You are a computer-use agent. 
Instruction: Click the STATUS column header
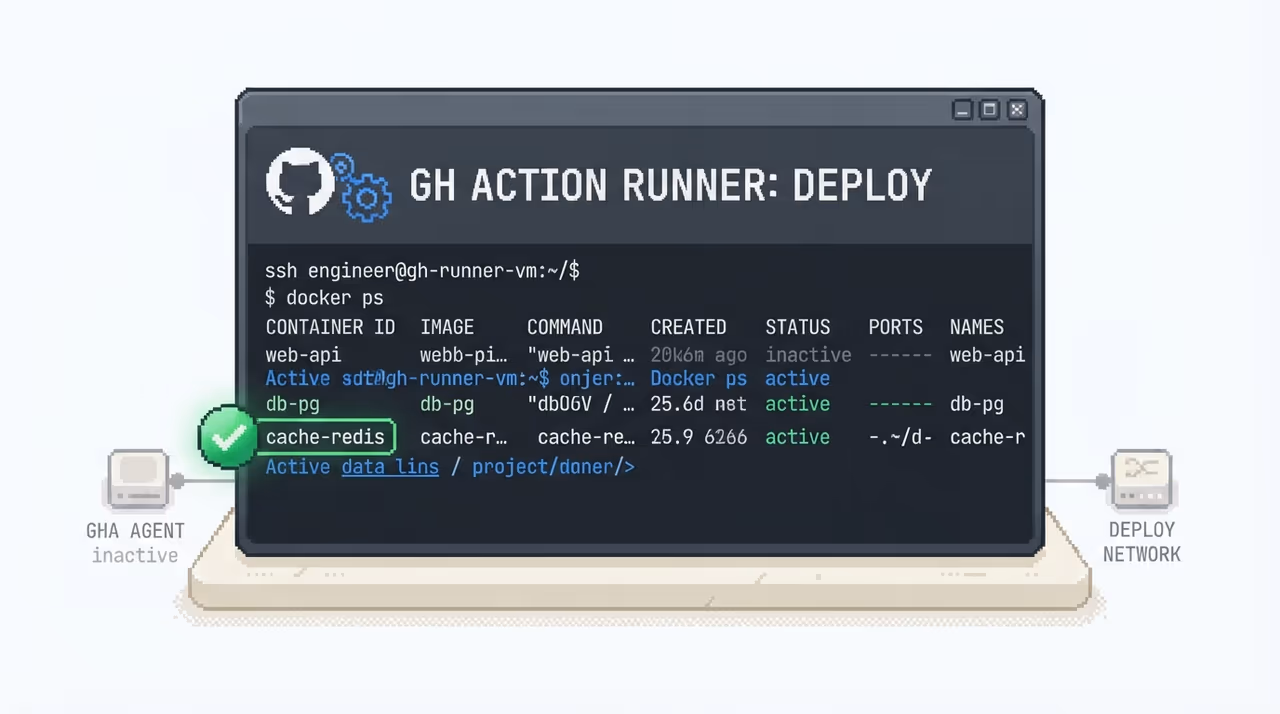(797, 327)
